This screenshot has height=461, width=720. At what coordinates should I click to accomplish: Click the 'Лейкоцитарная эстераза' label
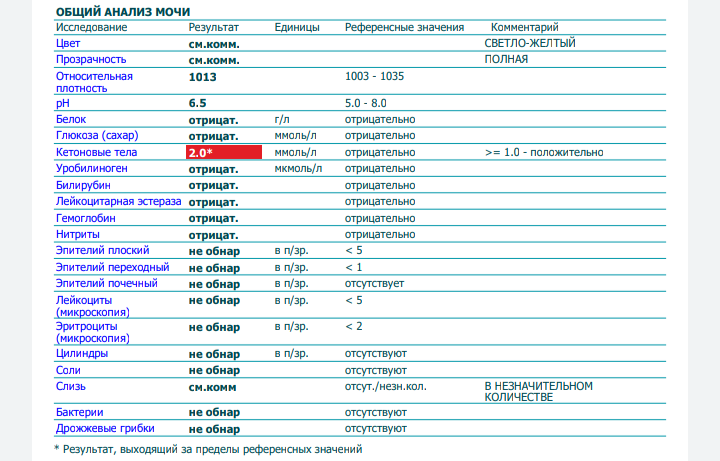click(118, 202)
